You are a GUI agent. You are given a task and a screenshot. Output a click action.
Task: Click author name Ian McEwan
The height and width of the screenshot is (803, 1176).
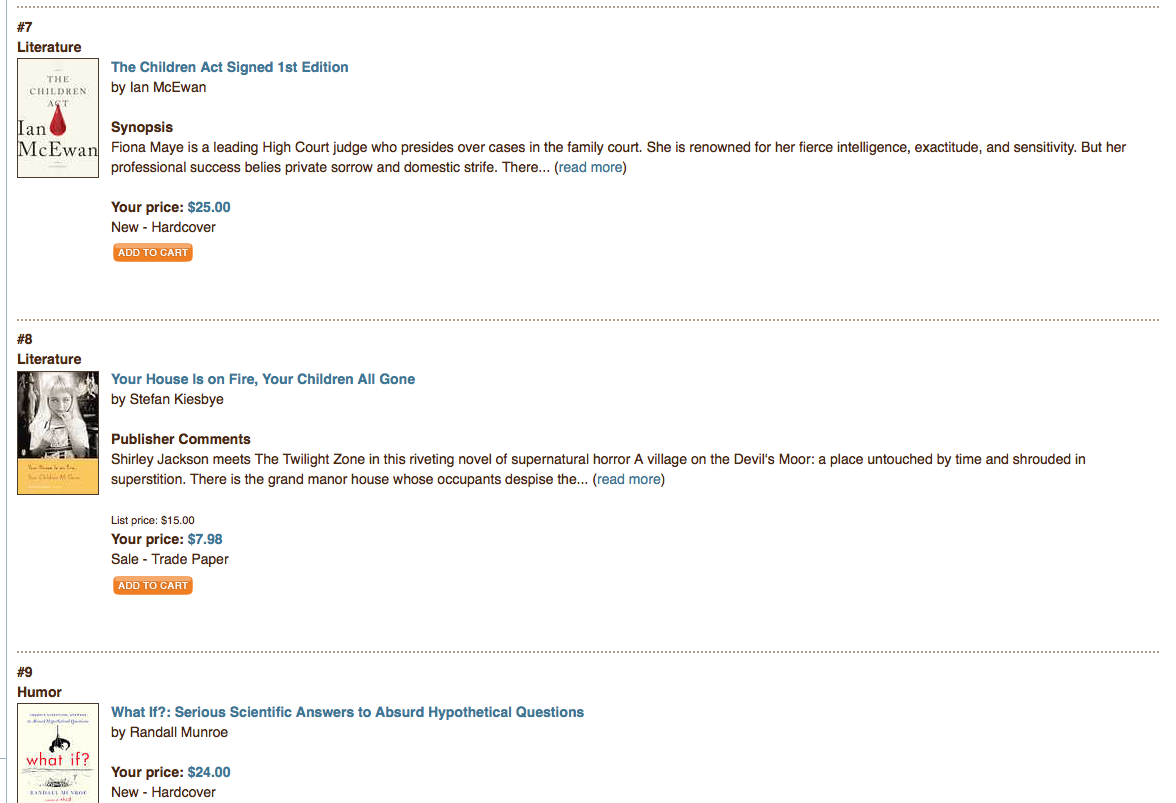tap(168, 87)
